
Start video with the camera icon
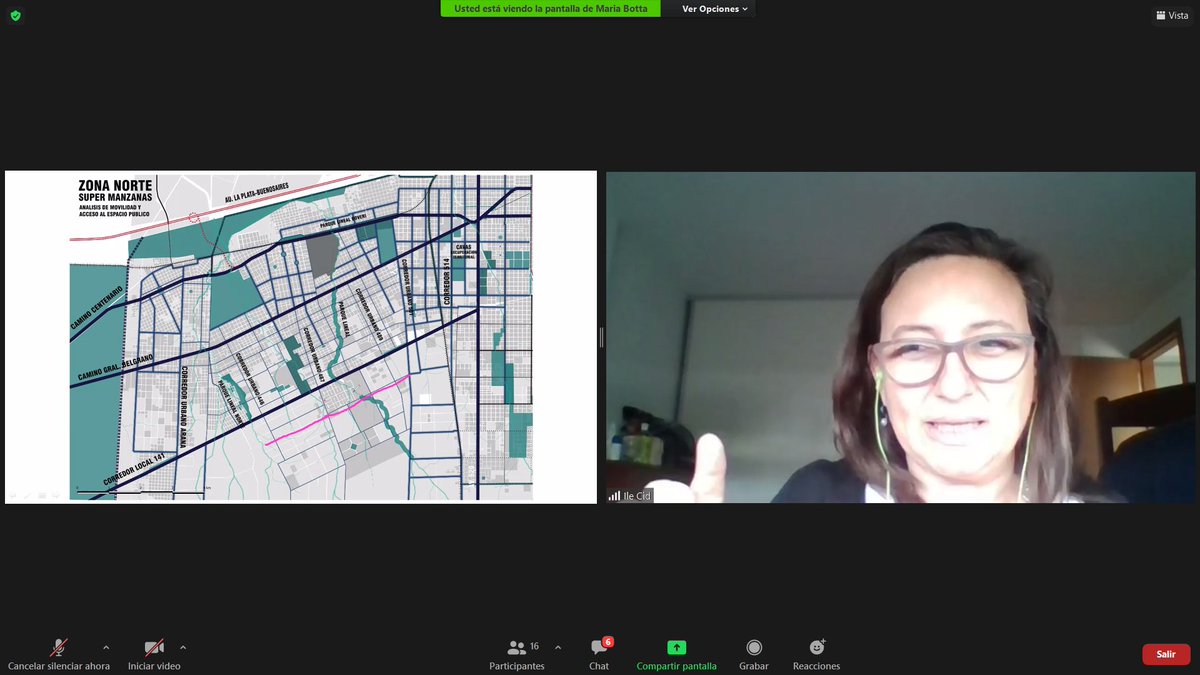coord(154,648)
